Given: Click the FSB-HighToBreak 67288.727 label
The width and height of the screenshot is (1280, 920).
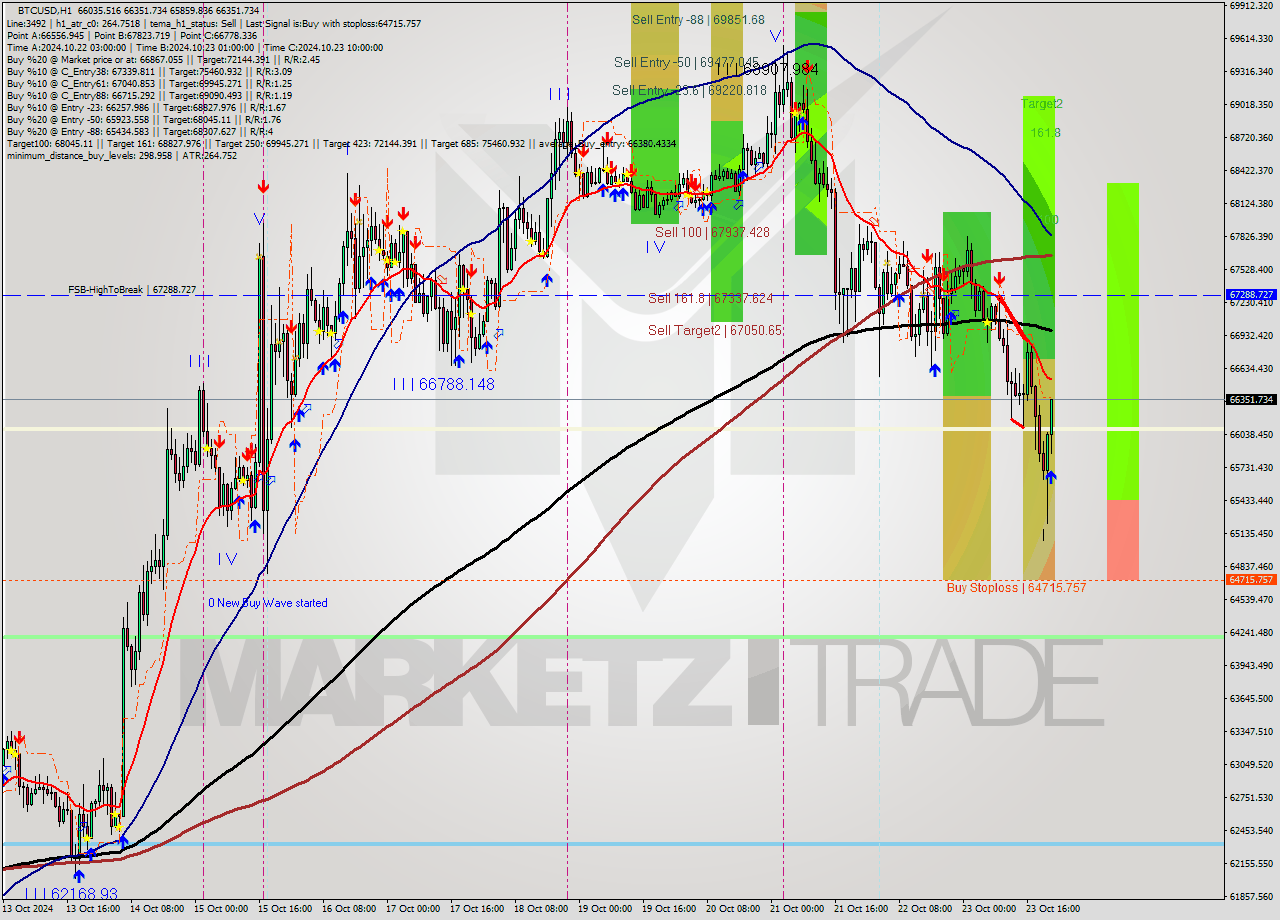Looking at the screenshot, I should click(132, 289).
